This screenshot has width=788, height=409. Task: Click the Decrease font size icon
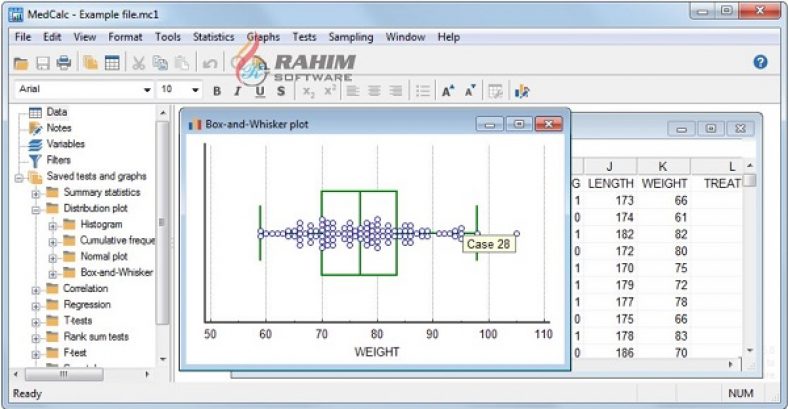pyautogui.click(x=470, y=91)
